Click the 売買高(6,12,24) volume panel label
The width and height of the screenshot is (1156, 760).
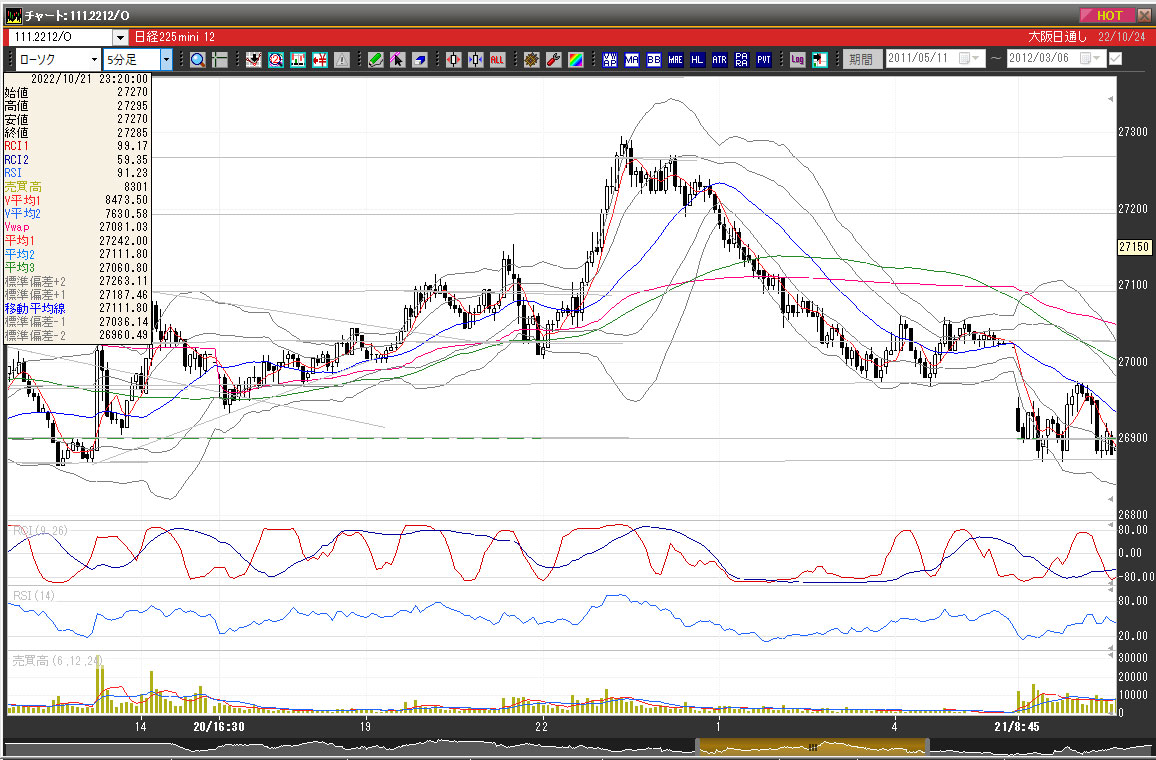pos(58,661)
